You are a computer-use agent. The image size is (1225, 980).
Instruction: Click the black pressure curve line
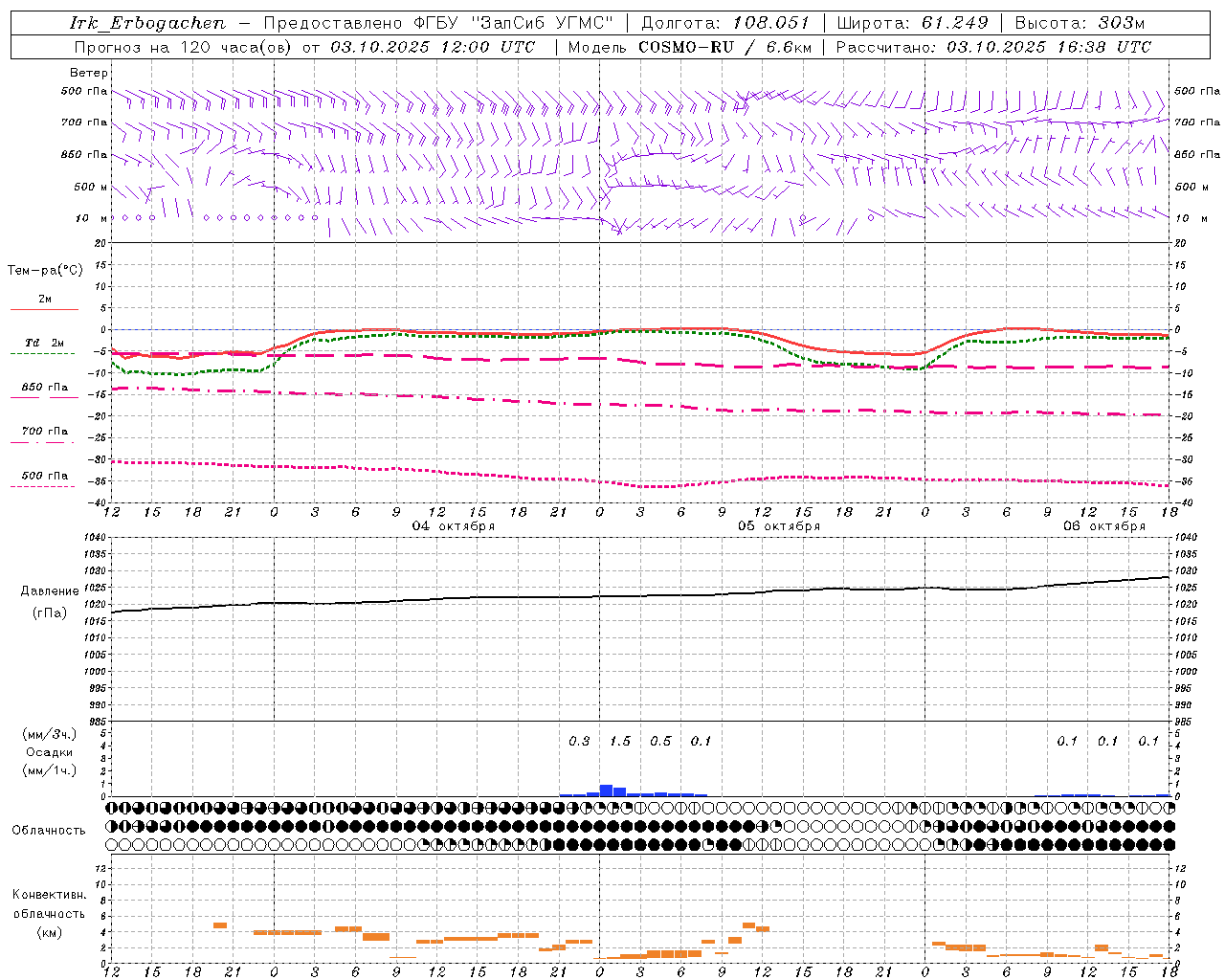point(639,595)
